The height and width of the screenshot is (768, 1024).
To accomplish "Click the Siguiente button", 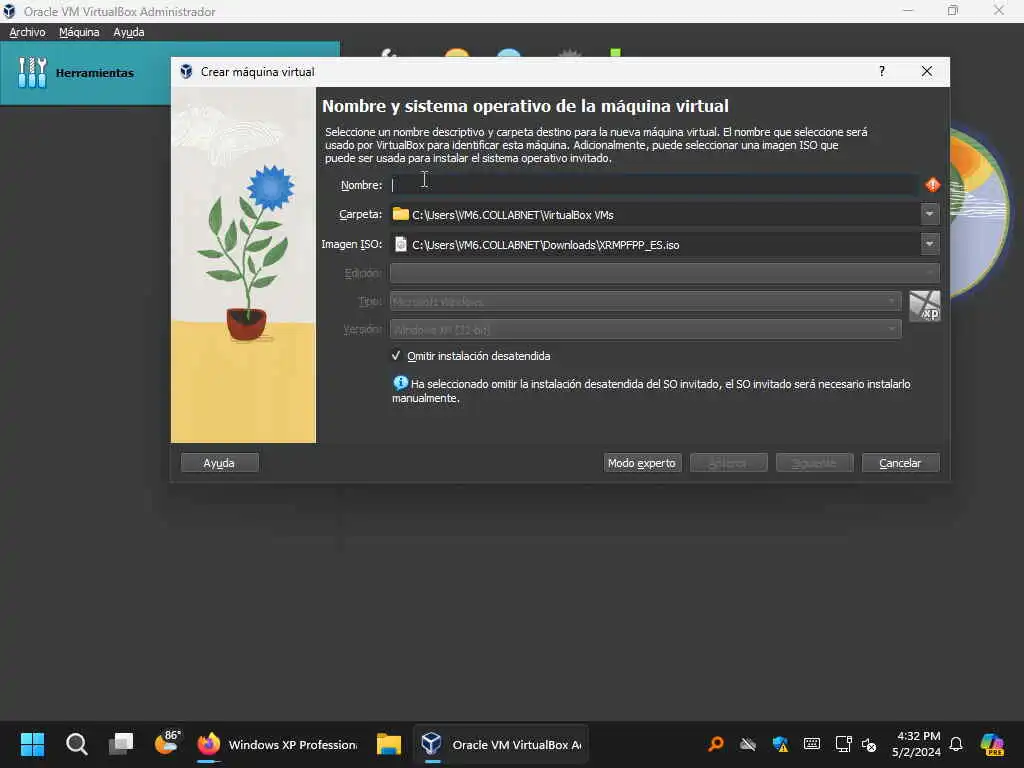I will tap(814, 463).
